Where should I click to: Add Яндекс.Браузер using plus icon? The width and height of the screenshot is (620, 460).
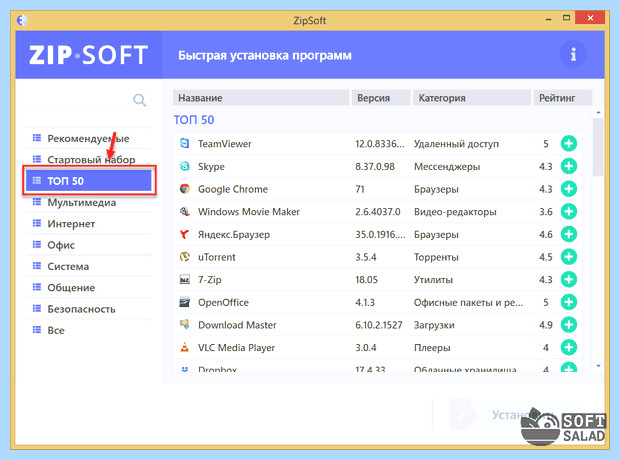point(569,234)
